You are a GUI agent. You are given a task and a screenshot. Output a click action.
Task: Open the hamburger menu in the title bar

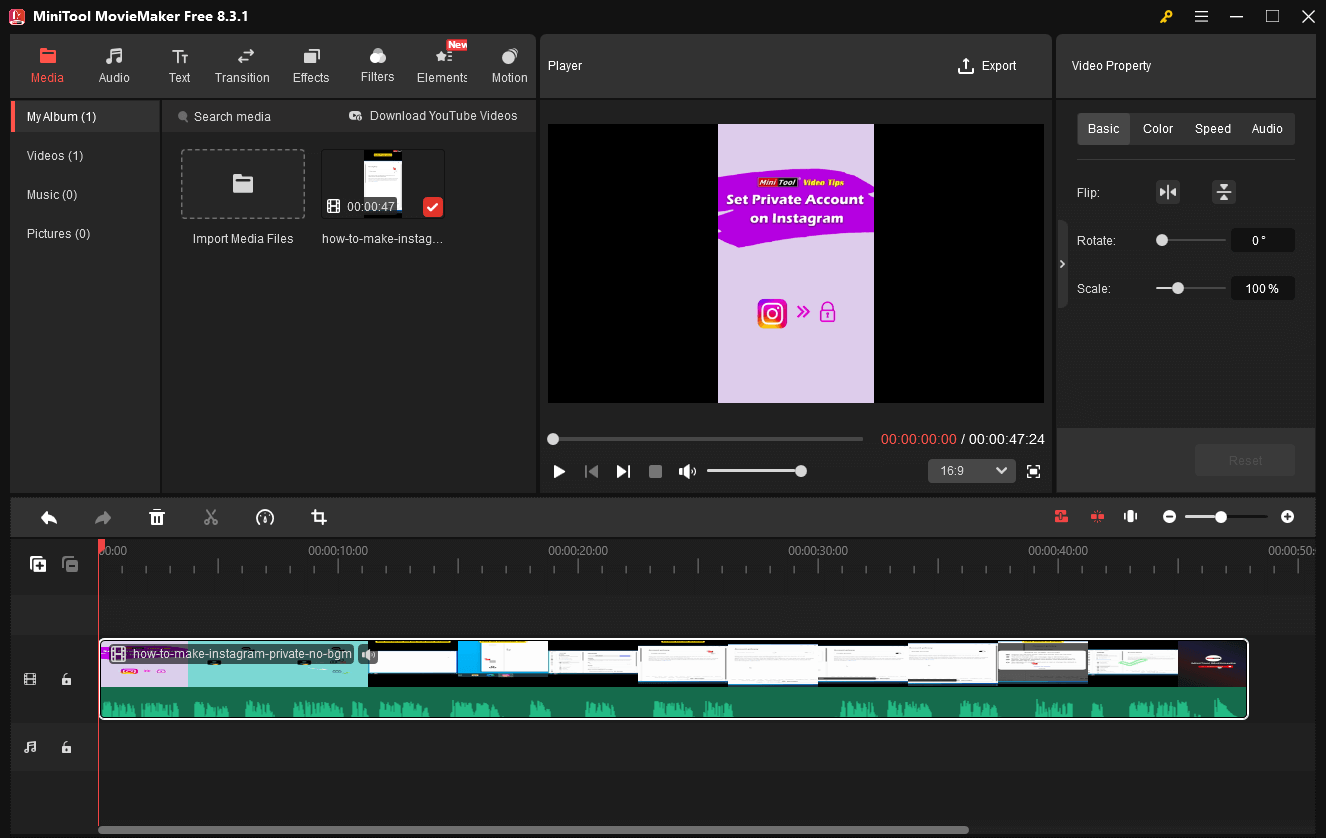1201,16
